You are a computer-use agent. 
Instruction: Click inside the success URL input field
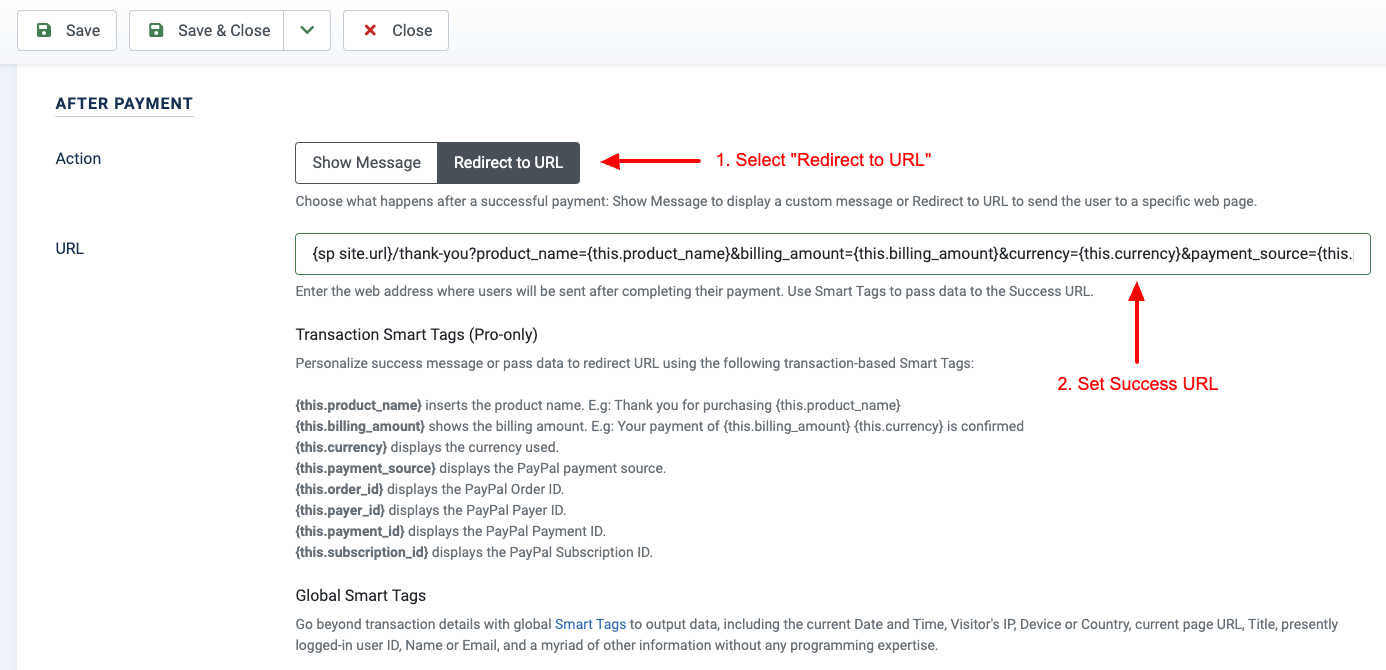[833, 254]
